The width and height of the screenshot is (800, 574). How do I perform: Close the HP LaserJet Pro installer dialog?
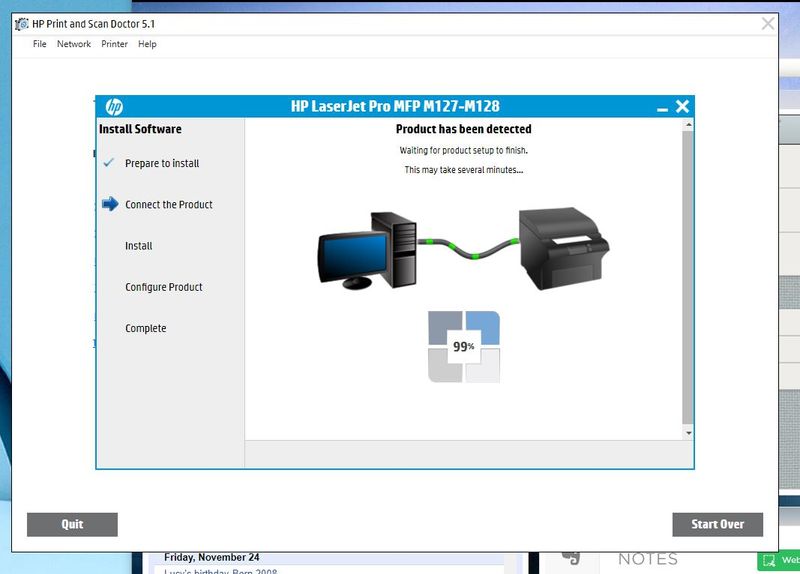point(682,107)
